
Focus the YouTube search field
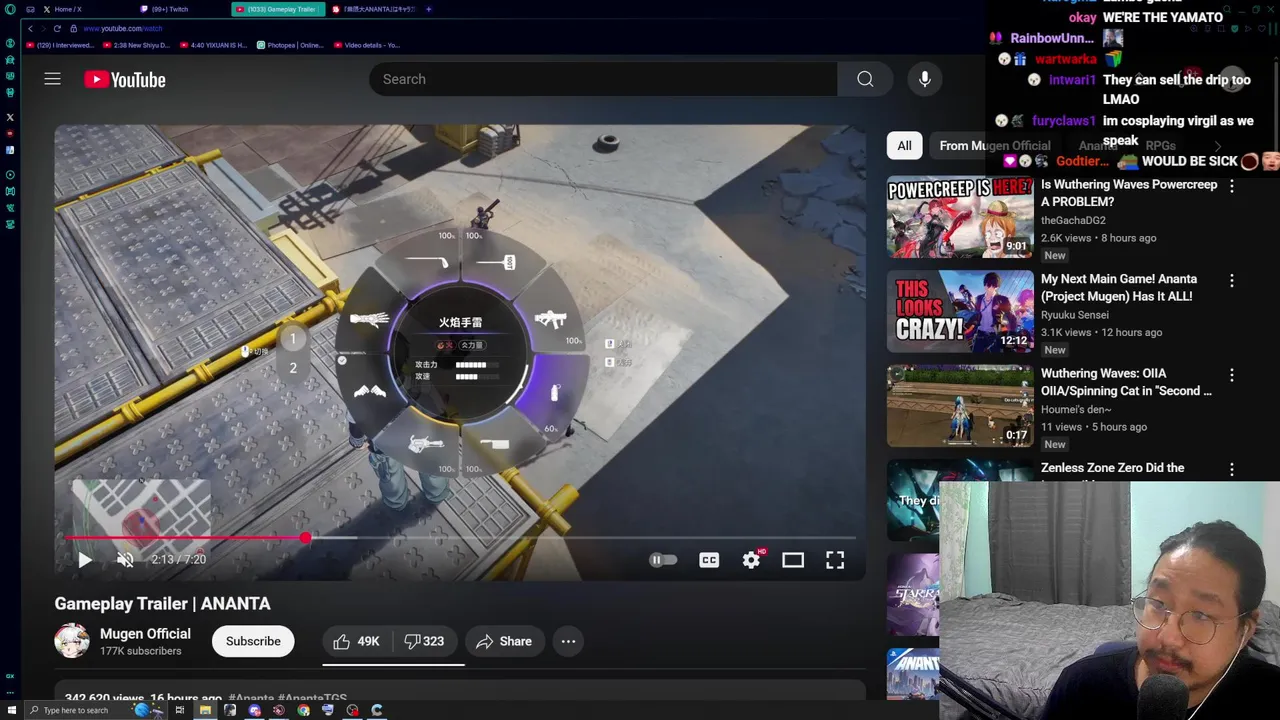point(603,79)
